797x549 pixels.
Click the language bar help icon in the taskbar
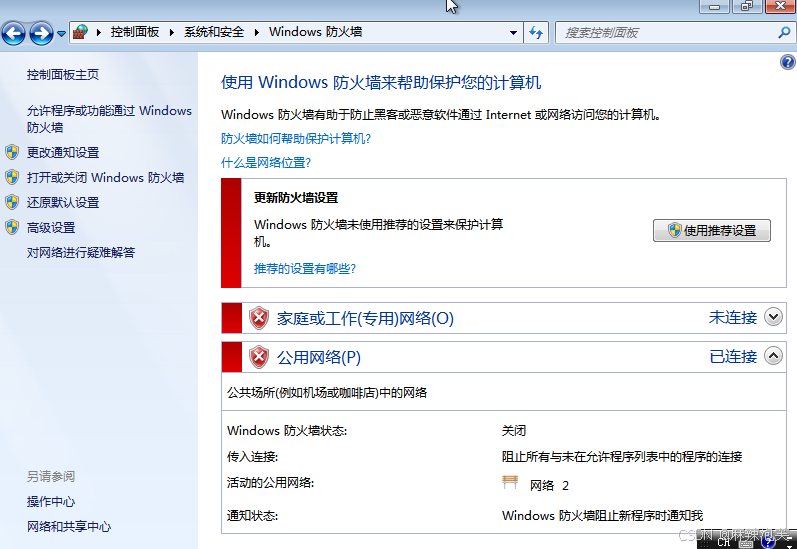click(768, 542)
